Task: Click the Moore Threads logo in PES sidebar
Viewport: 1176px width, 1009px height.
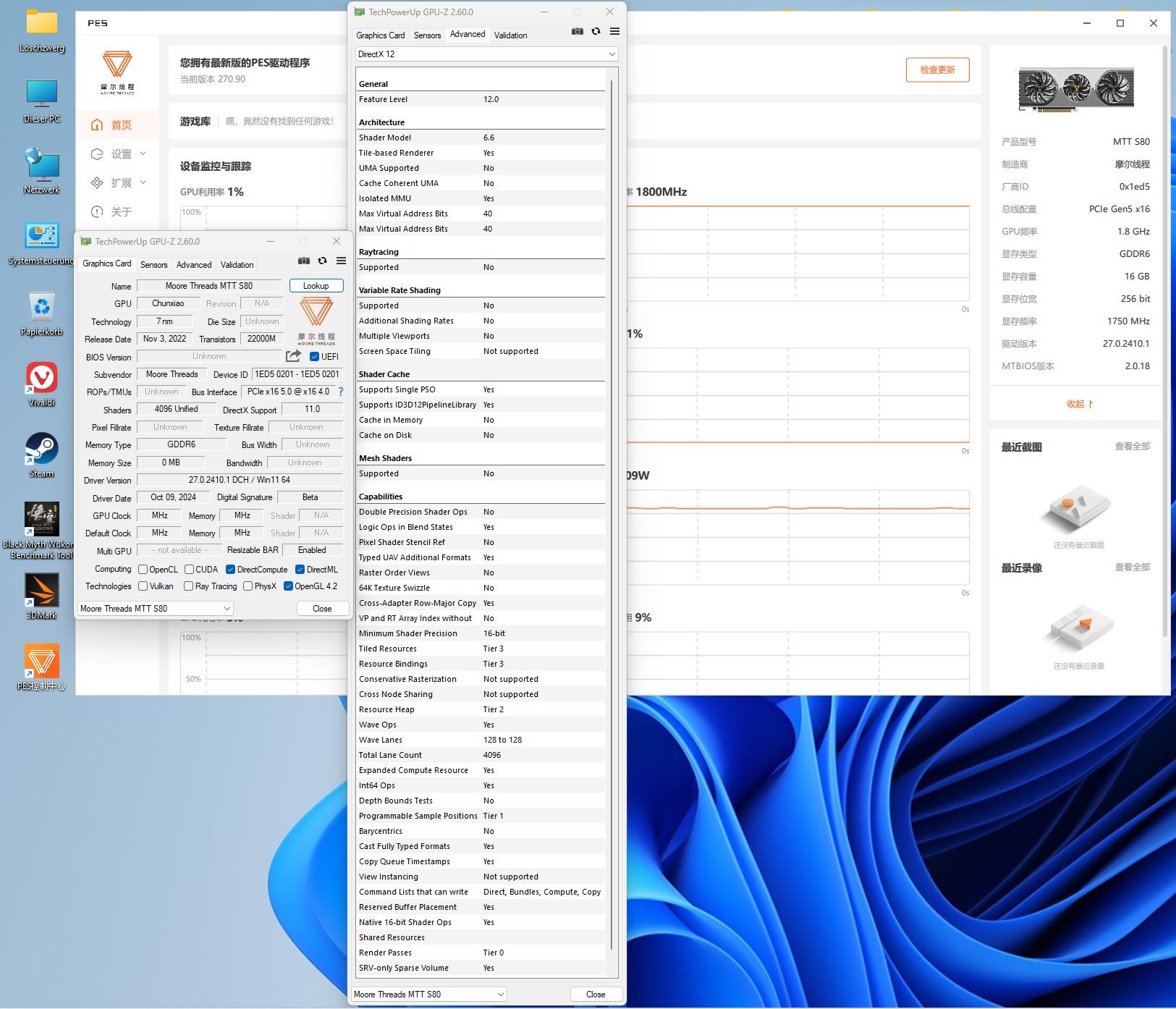Action: [117, 72]
